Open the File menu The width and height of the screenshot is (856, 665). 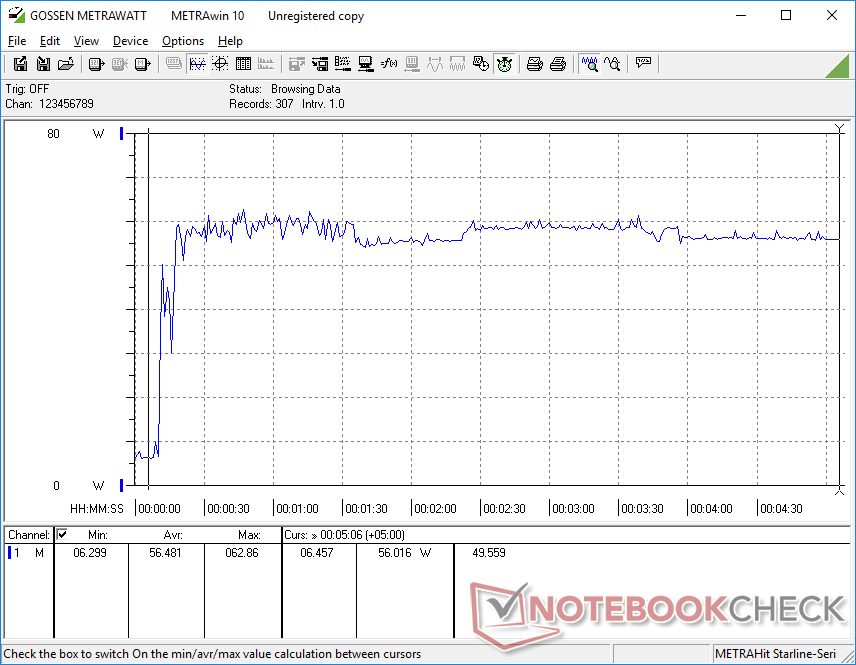(17, 41)
